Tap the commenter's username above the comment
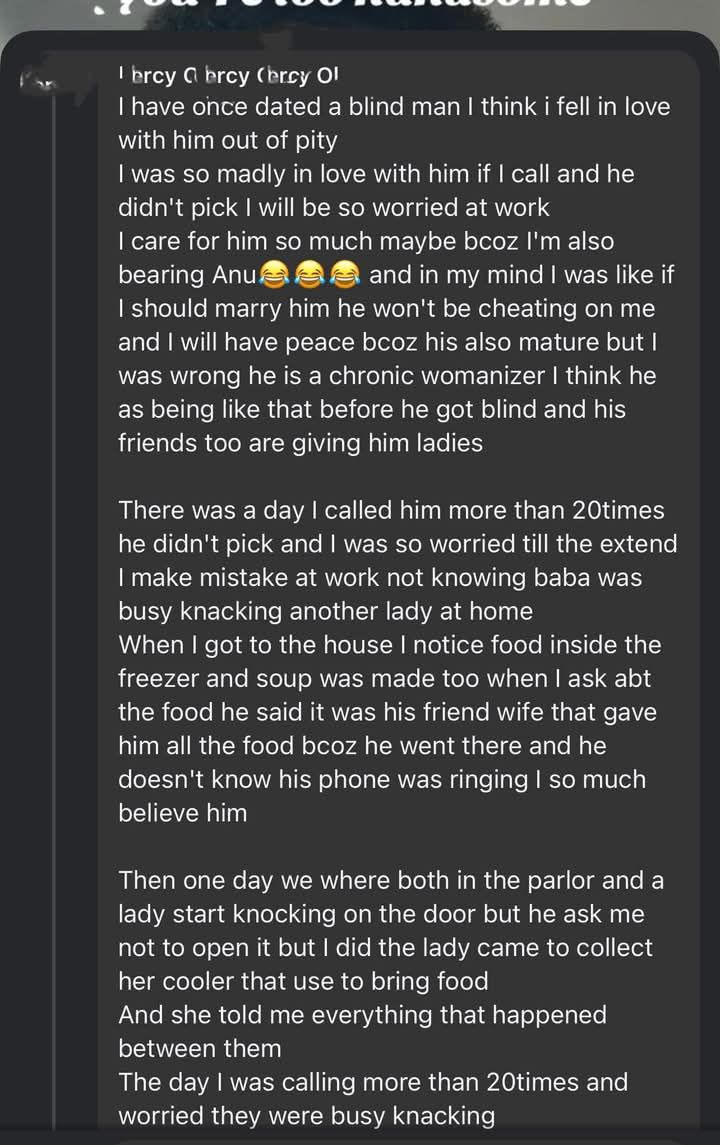The height and width of the screenshot is (1145, 720). pos(228,74)
